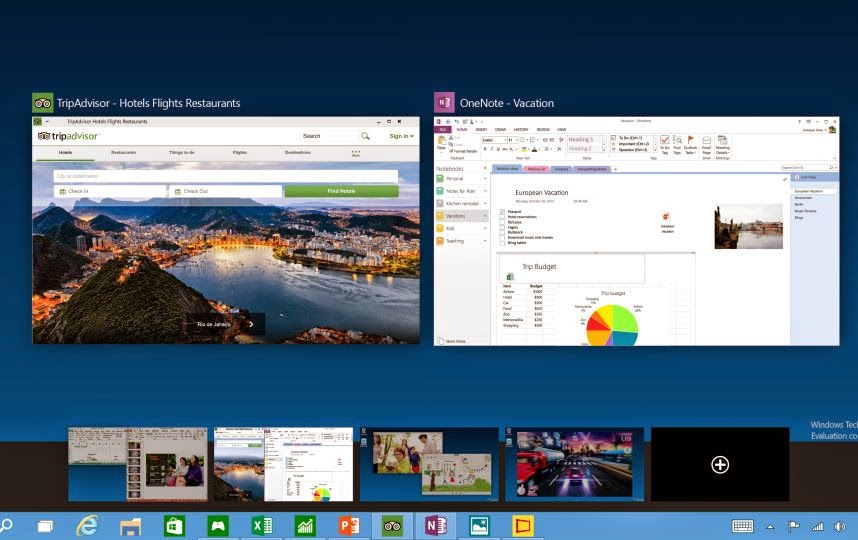Open Internet Explorer from the taskbar
The image size is (858, 540).
click(x=87, y=526)
